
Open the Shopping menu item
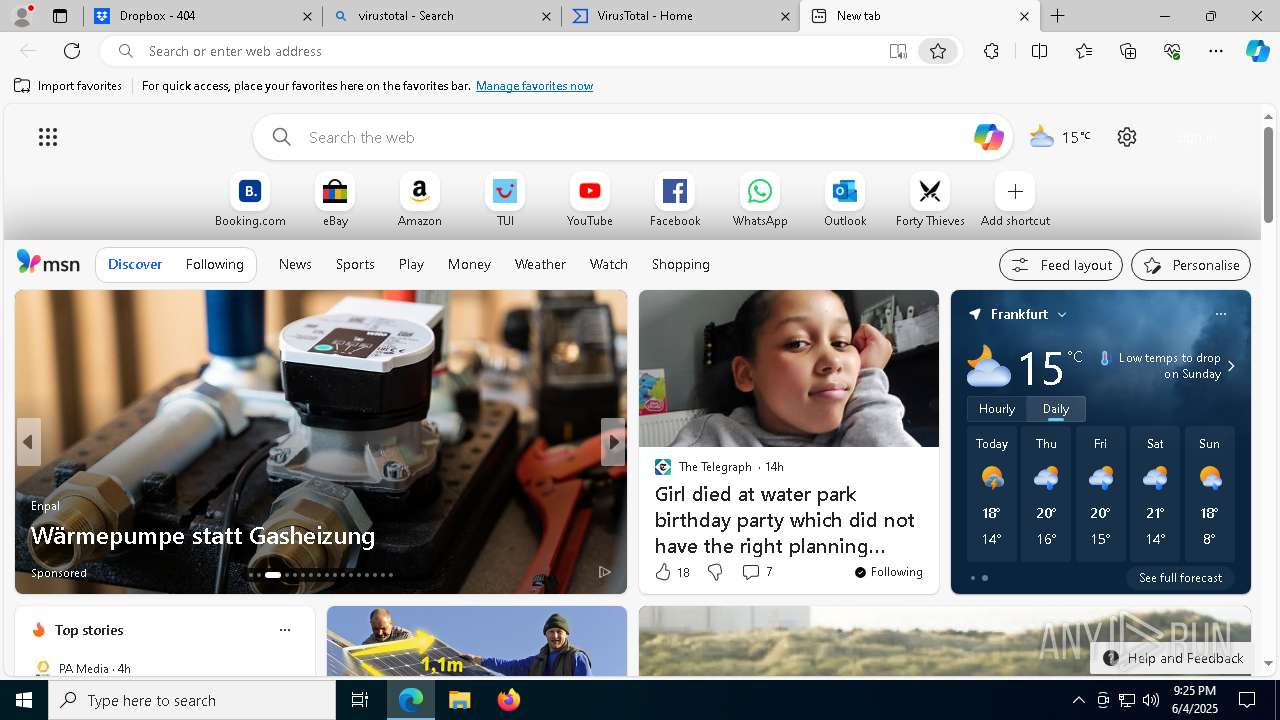[x=680, y=264]
